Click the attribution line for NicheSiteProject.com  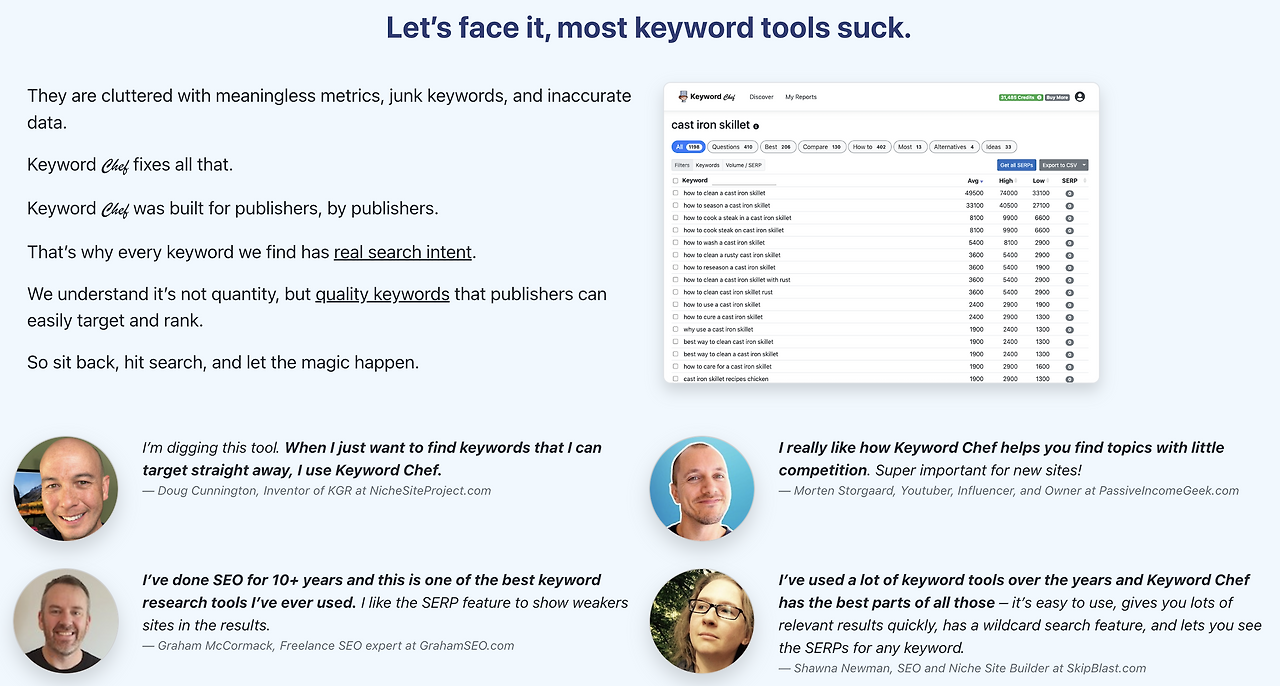click(317, 490)
